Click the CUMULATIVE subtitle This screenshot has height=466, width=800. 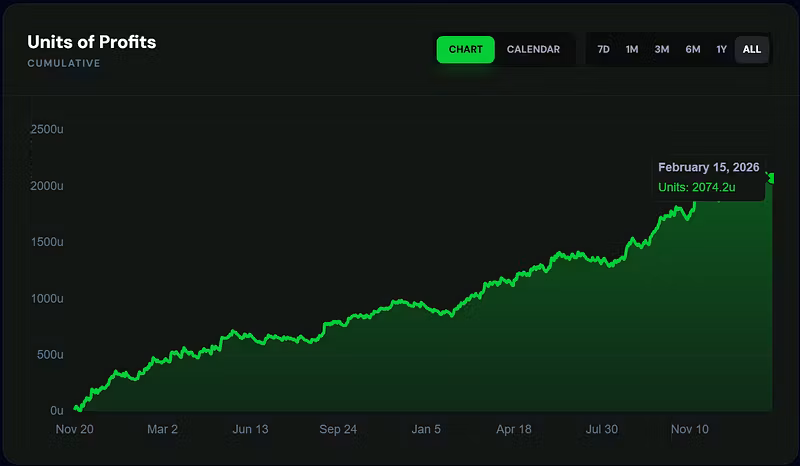[x=64, y=63]
